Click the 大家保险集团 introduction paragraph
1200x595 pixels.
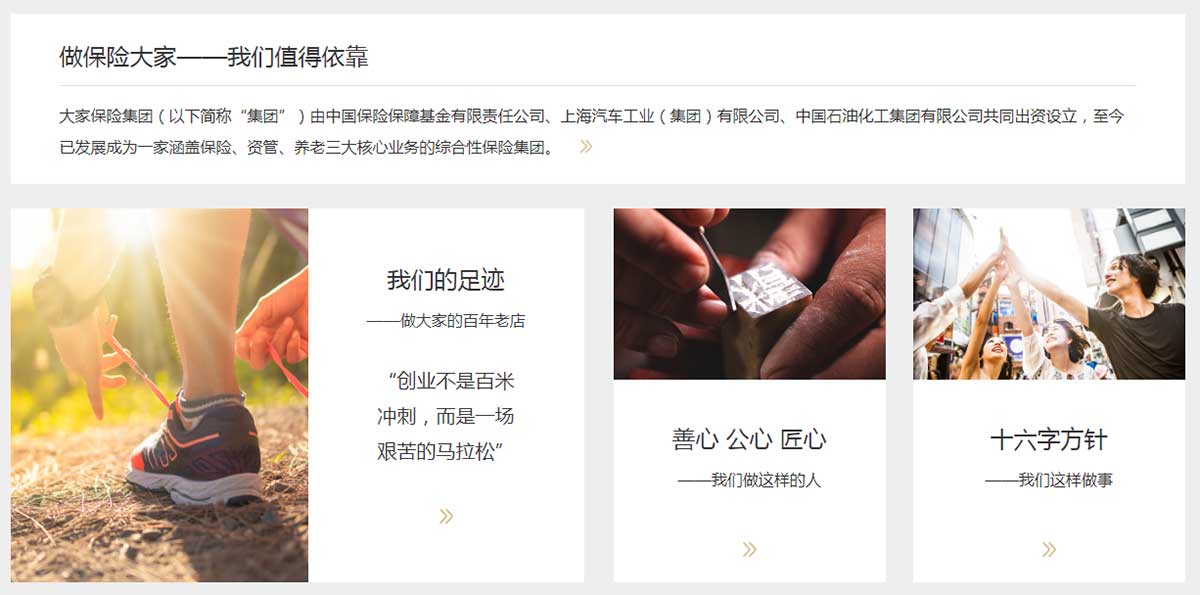click(591, 132)
